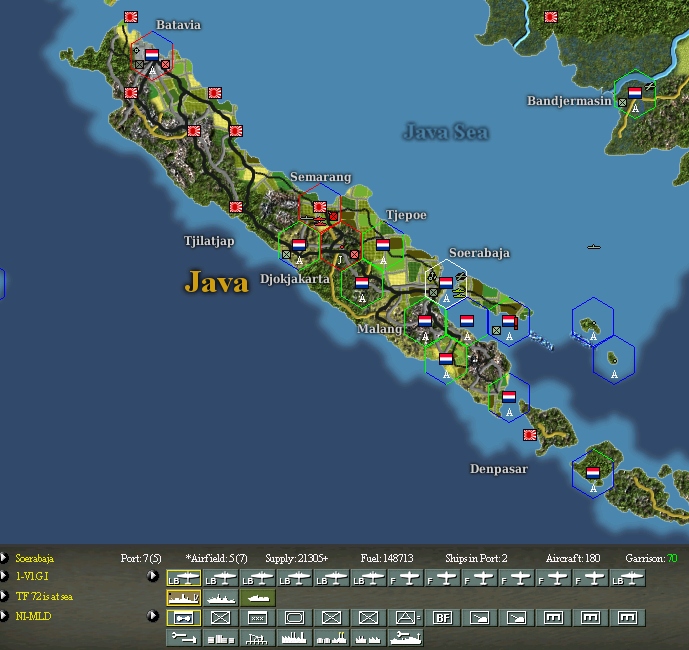This screenshot has height=650, width=689.
Task: Open the heavy industry factory icon
Action: pos(294,638)
